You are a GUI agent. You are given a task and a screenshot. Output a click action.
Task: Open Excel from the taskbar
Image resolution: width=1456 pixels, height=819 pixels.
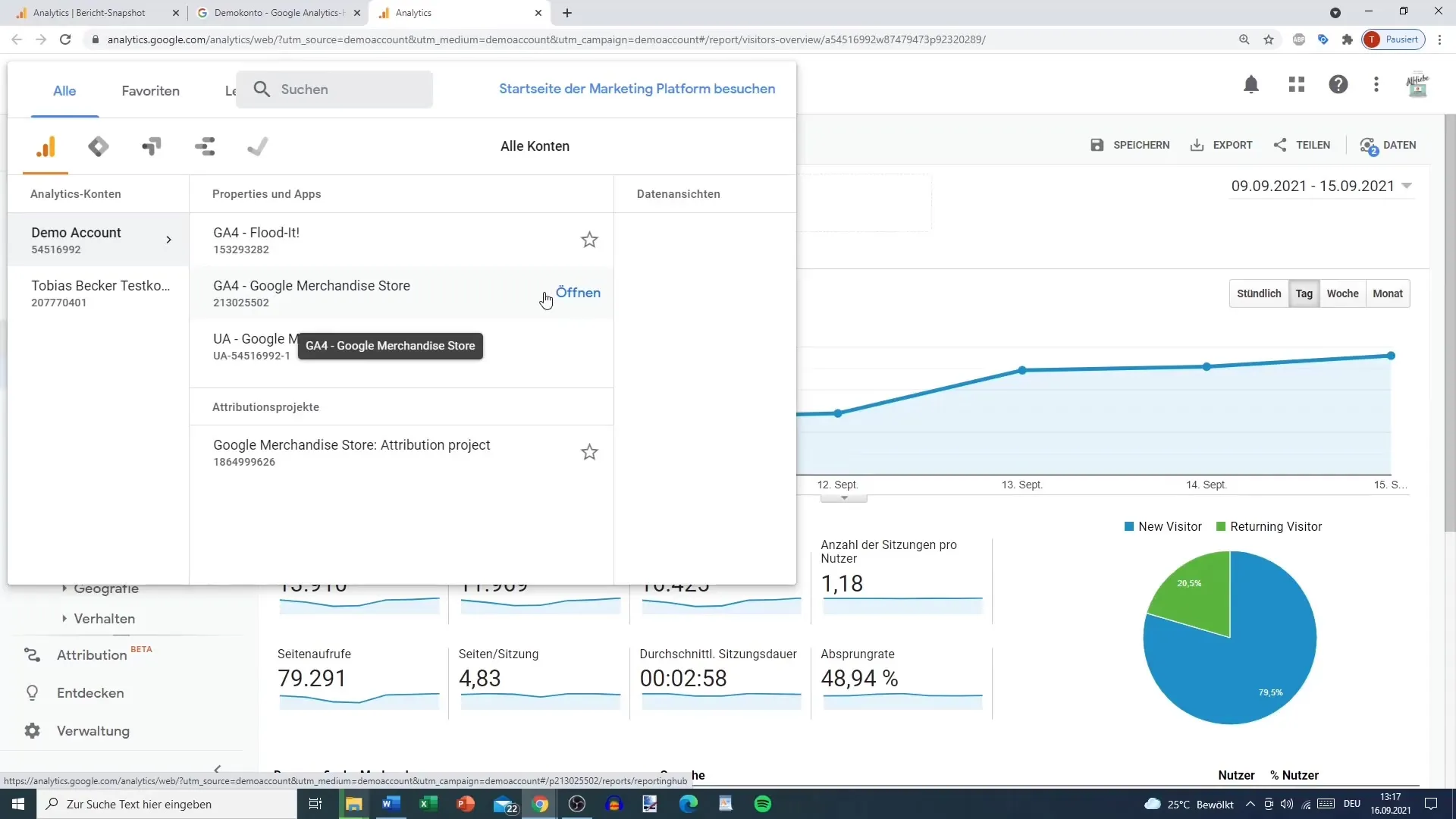tap(428, 804)
